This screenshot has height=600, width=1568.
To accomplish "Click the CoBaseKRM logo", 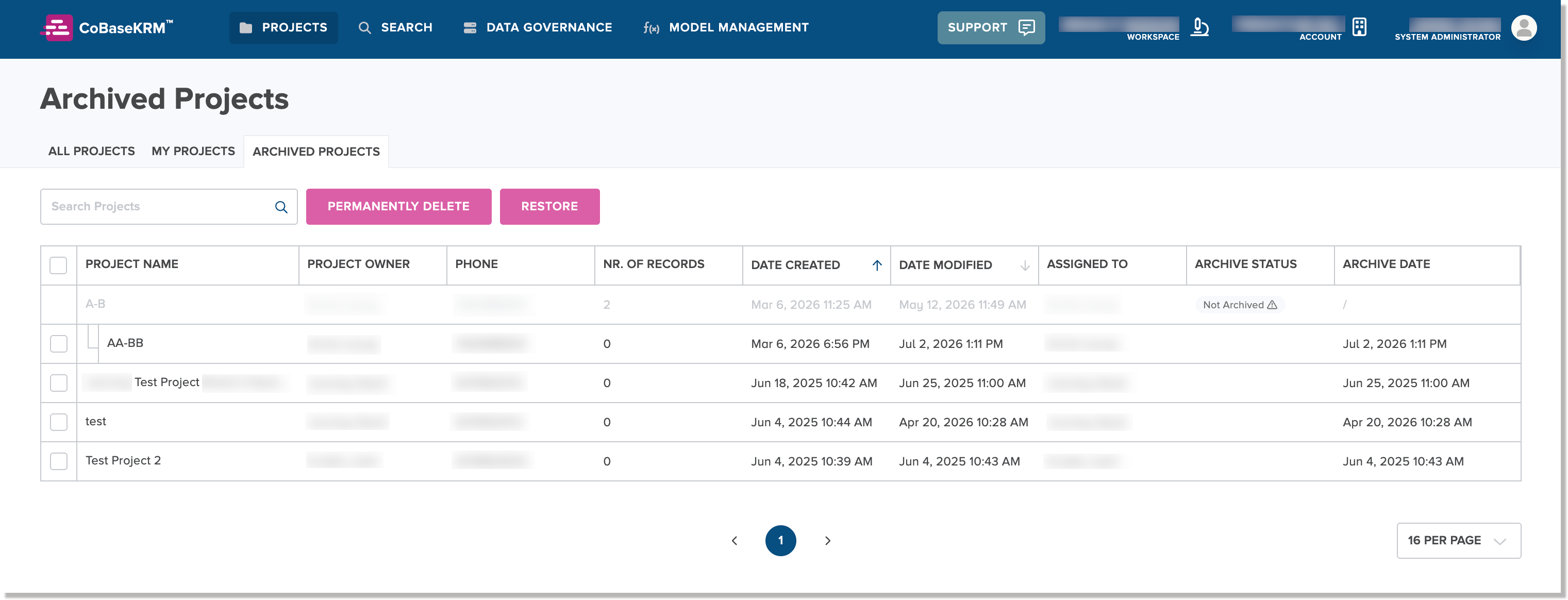I will tap(107, 27).
